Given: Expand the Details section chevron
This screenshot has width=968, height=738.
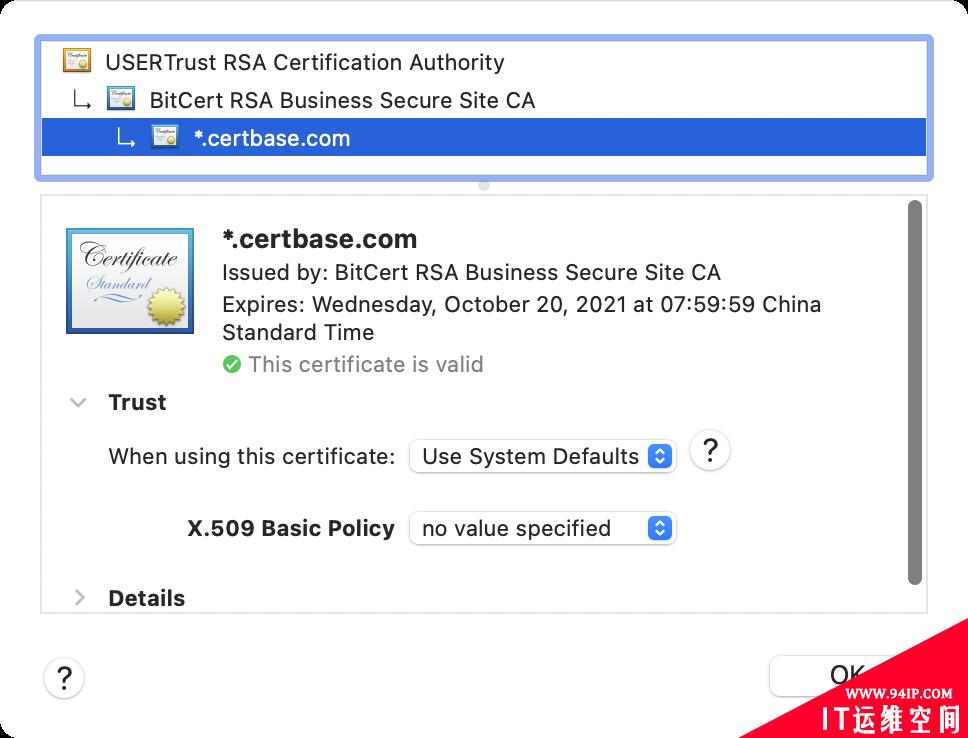Looking at the screenshot, I should coord(80,598).
